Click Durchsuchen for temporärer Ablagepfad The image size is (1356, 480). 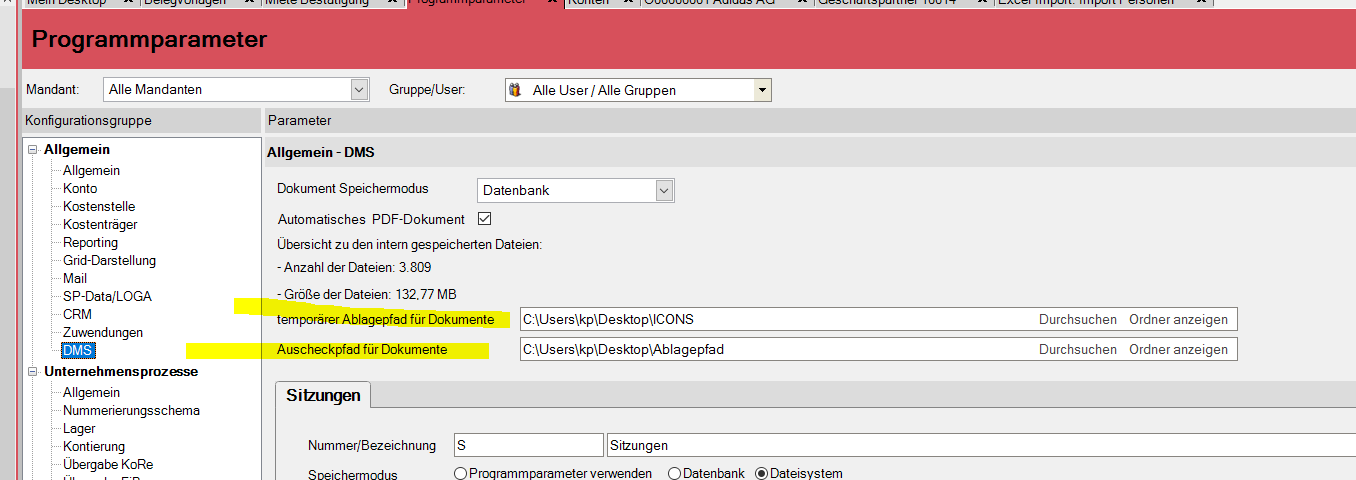(x=1077, y=320)
